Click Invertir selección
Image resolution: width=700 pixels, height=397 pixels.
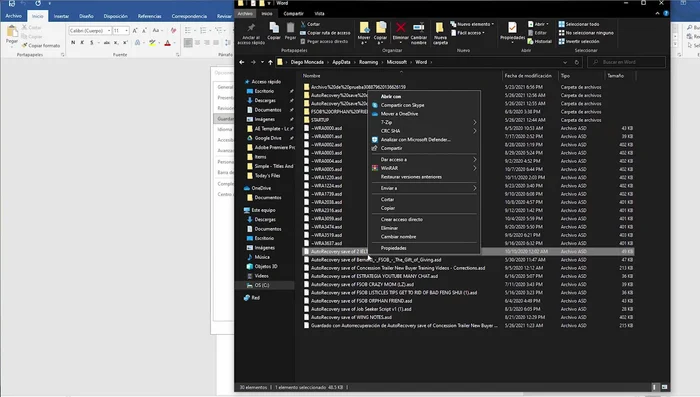click(579, 41)
